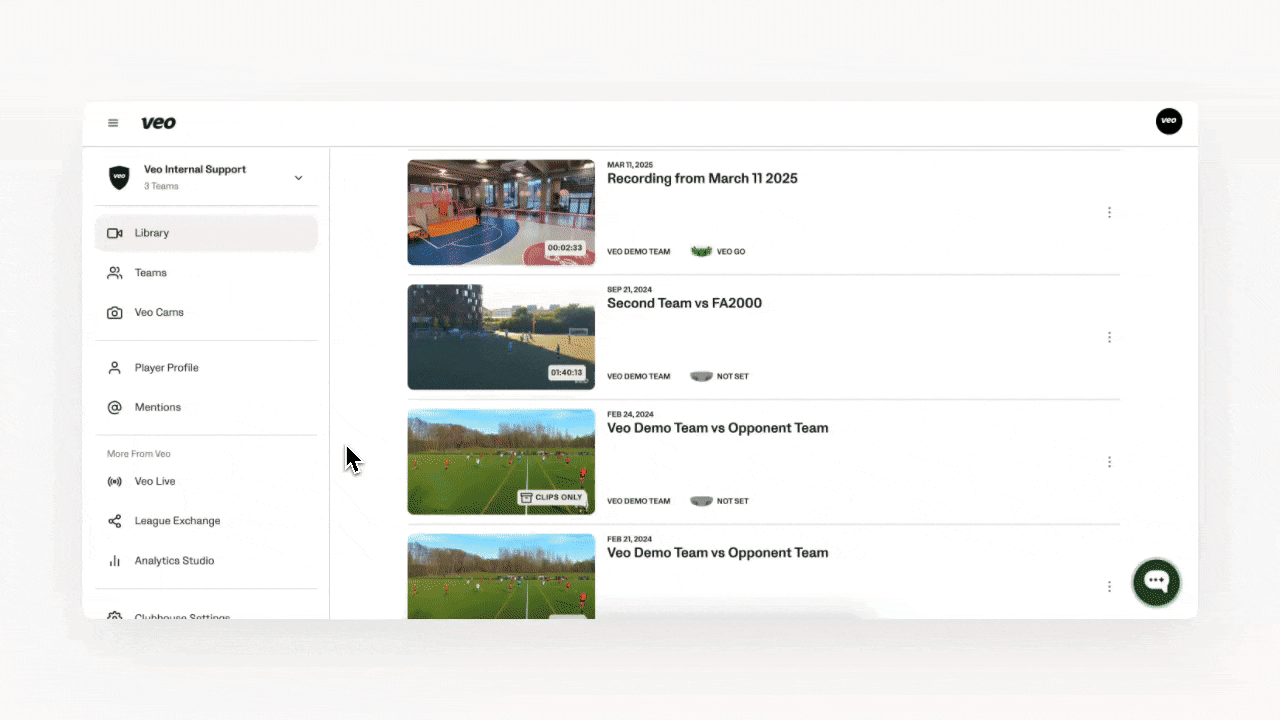Image resolution: width=1280 pixels, height=720 pixels.
Task: Click the 3 Teams subtitle text
Action: pyautogui.click(x=161, y=187)
